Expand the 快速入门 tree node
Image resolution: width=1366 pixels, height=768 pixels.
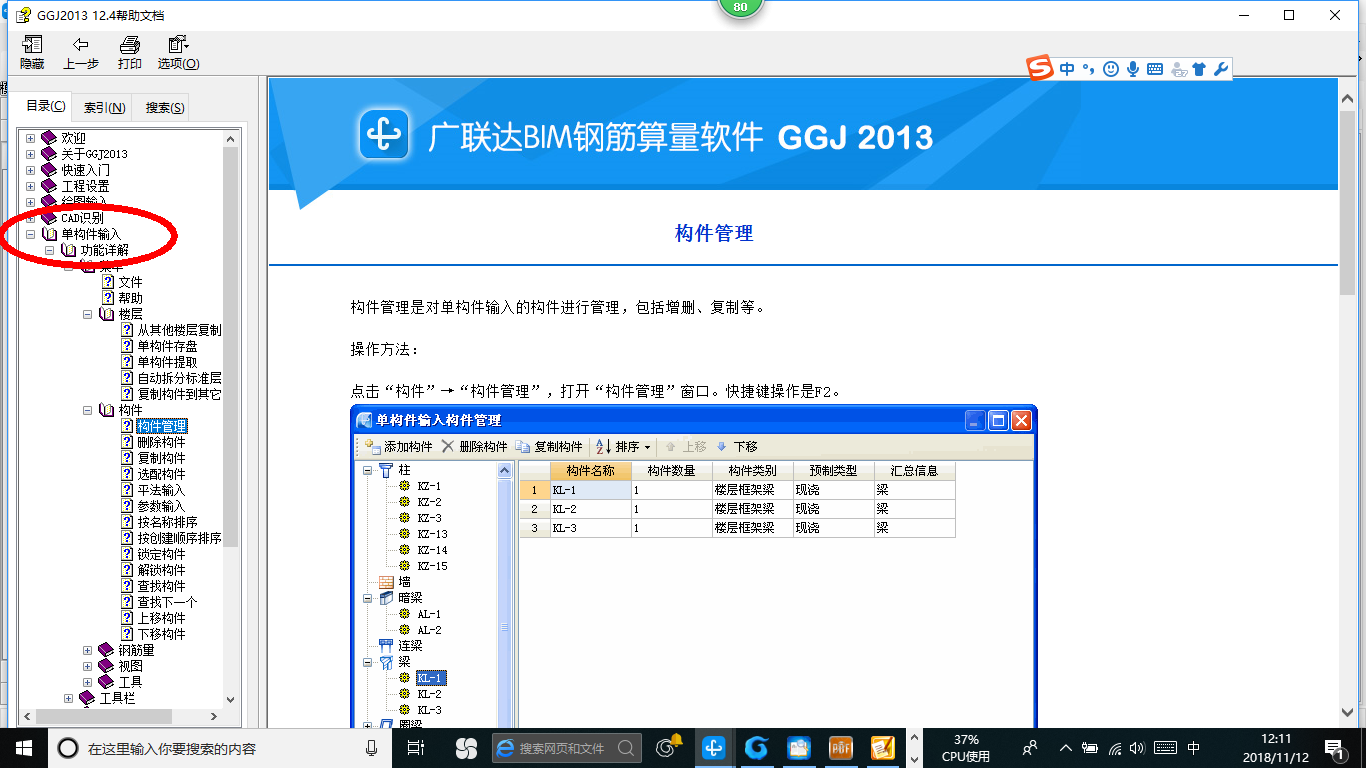pyautogui.click(x=30, y=170)
